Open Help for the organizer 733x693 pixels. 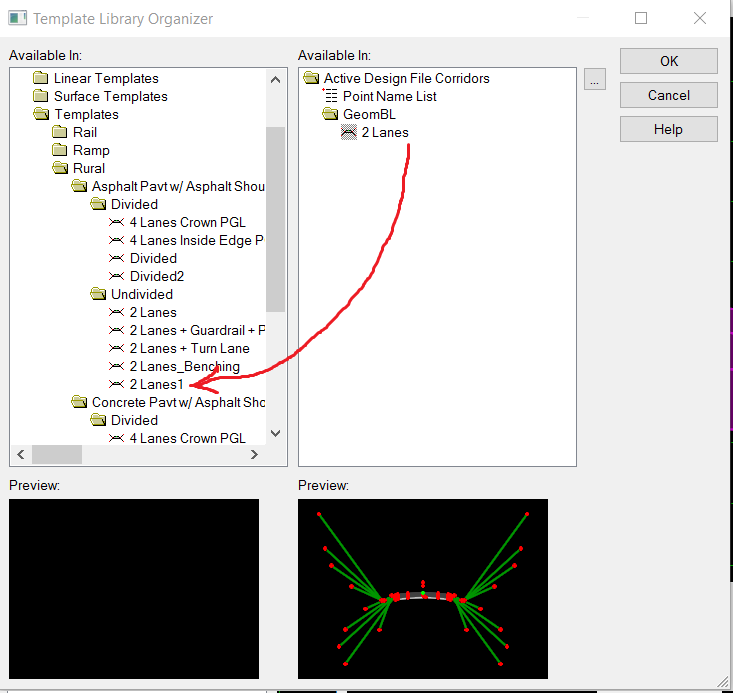point(668,129)
